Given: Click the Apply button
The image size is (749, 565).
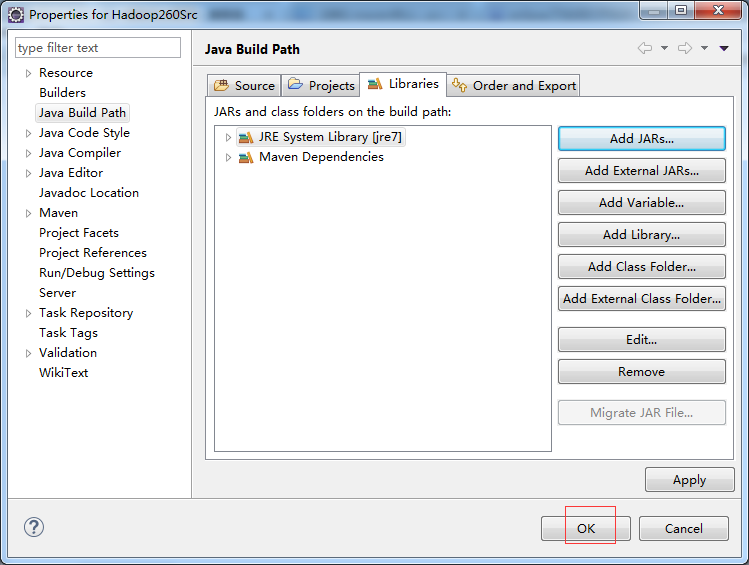Looking at the screenshot, I should coord(689,480).
